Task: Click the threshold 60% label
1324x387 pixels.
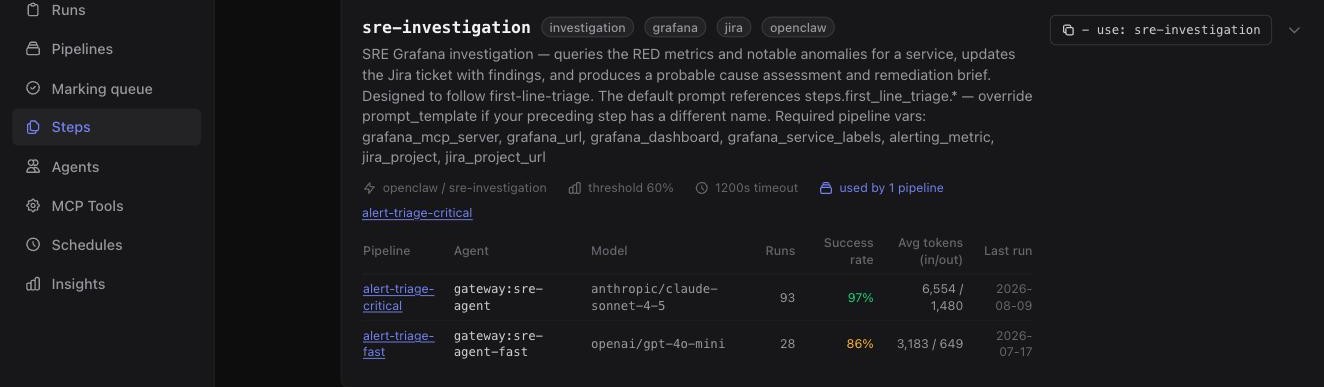Action: [630, 188]
